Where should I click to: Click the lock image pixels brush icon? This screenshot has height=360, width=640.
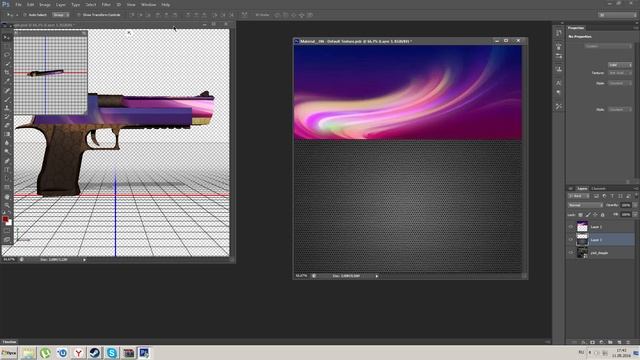pos(588,215)
